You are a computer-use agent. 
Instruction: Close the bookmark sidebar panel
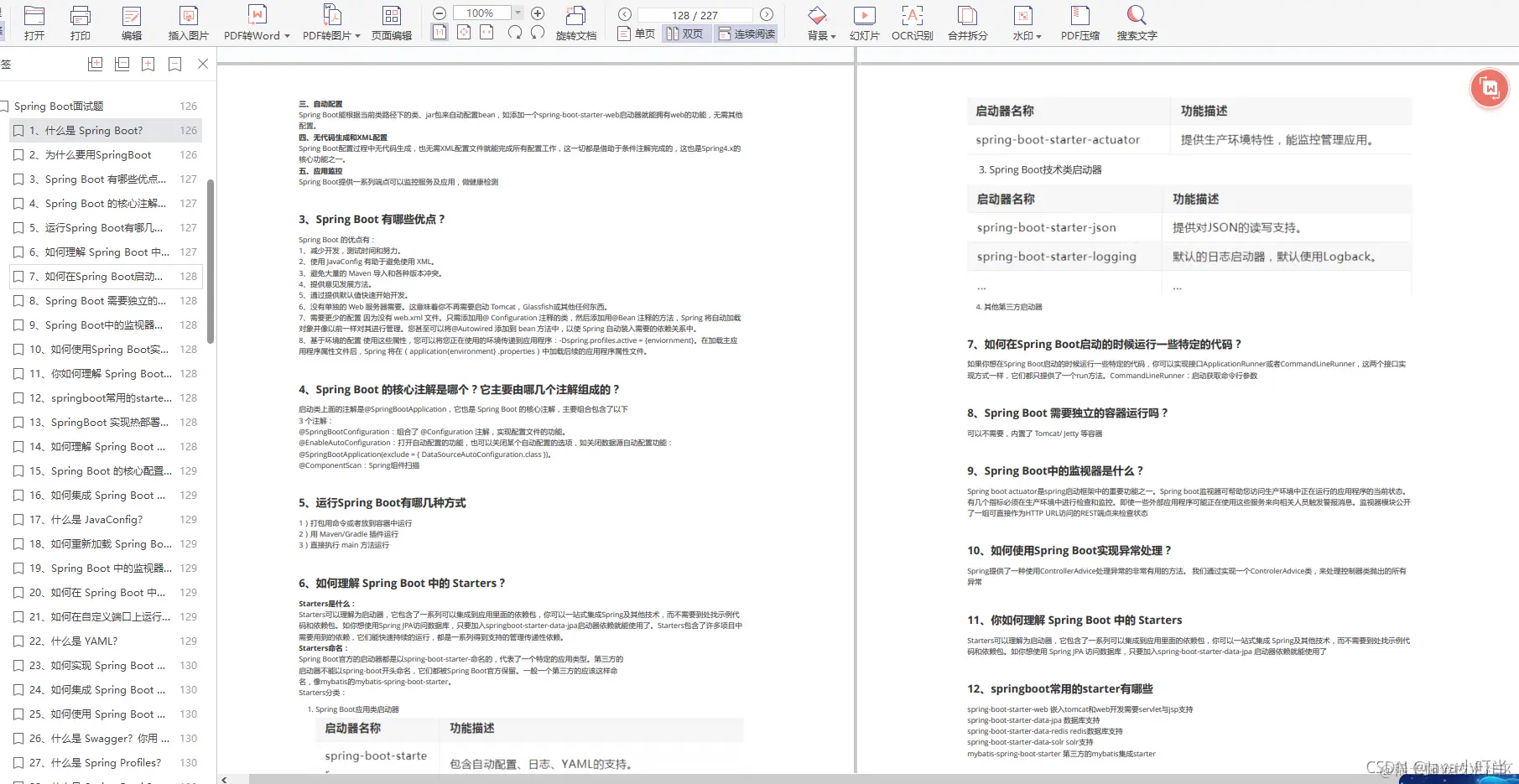pyautogui.click(x=203, y=64)
